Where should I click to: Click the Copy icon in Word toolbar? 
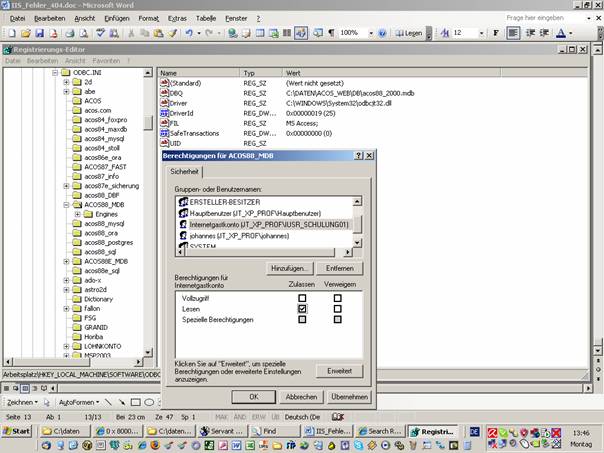click(x=144, y=33)
